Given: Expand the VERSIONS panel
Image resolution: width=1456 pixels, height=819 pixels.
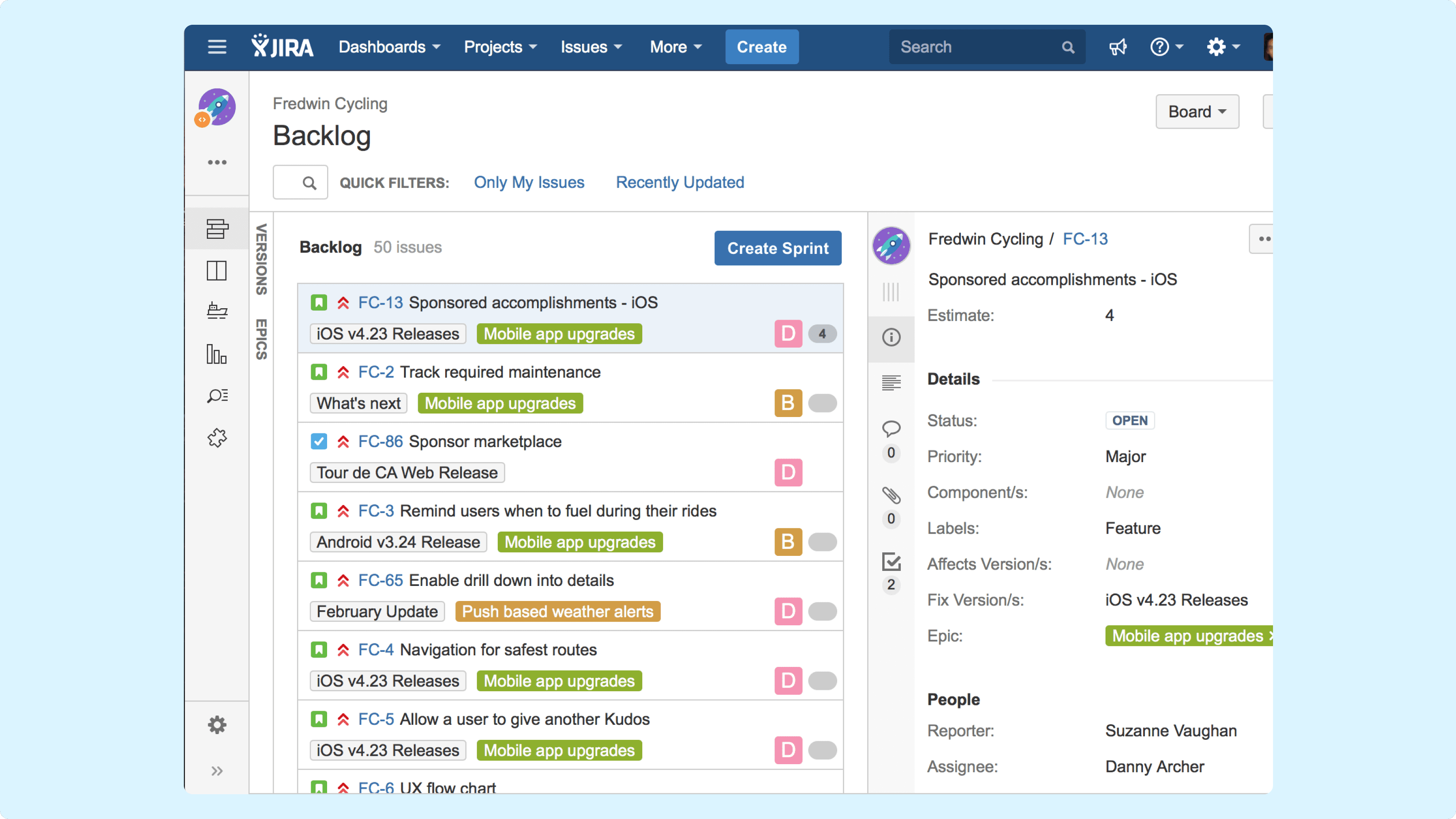Looking at the screenshot, I should point(261,259).
